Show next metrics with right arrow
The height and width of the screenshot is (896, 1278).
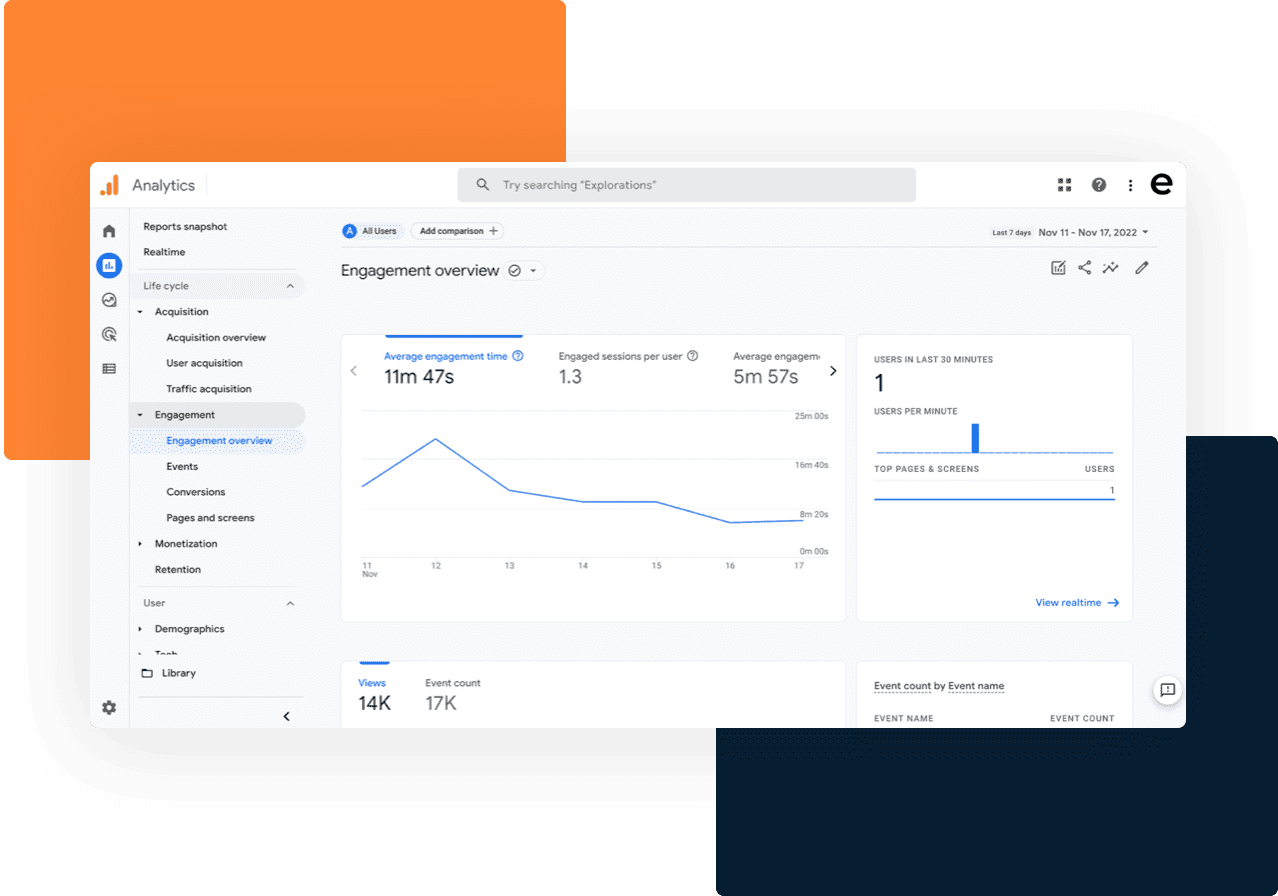coord(833,371)
